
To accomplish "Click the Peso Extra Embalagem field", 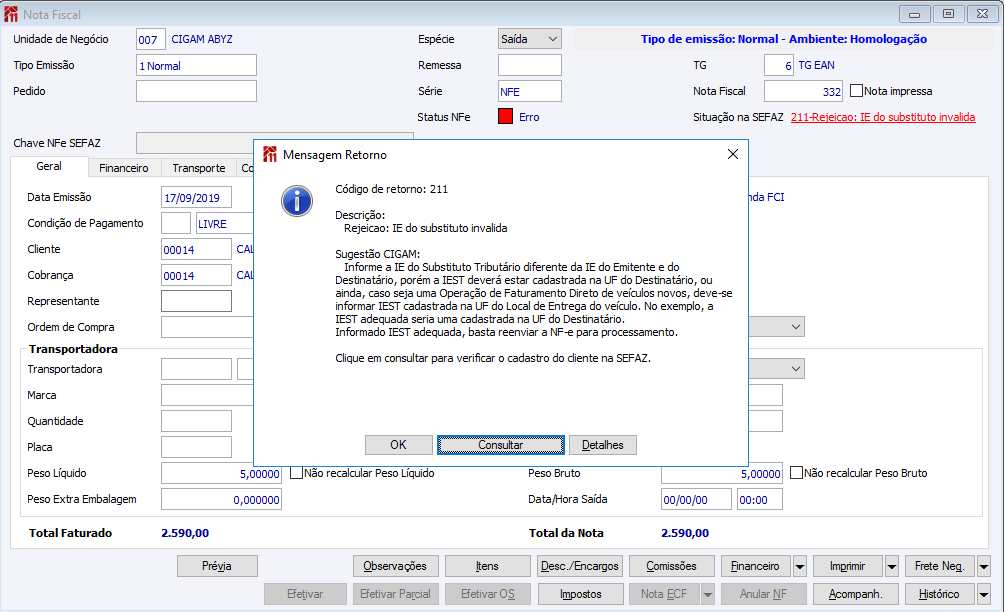I will (x=221, y=499).
